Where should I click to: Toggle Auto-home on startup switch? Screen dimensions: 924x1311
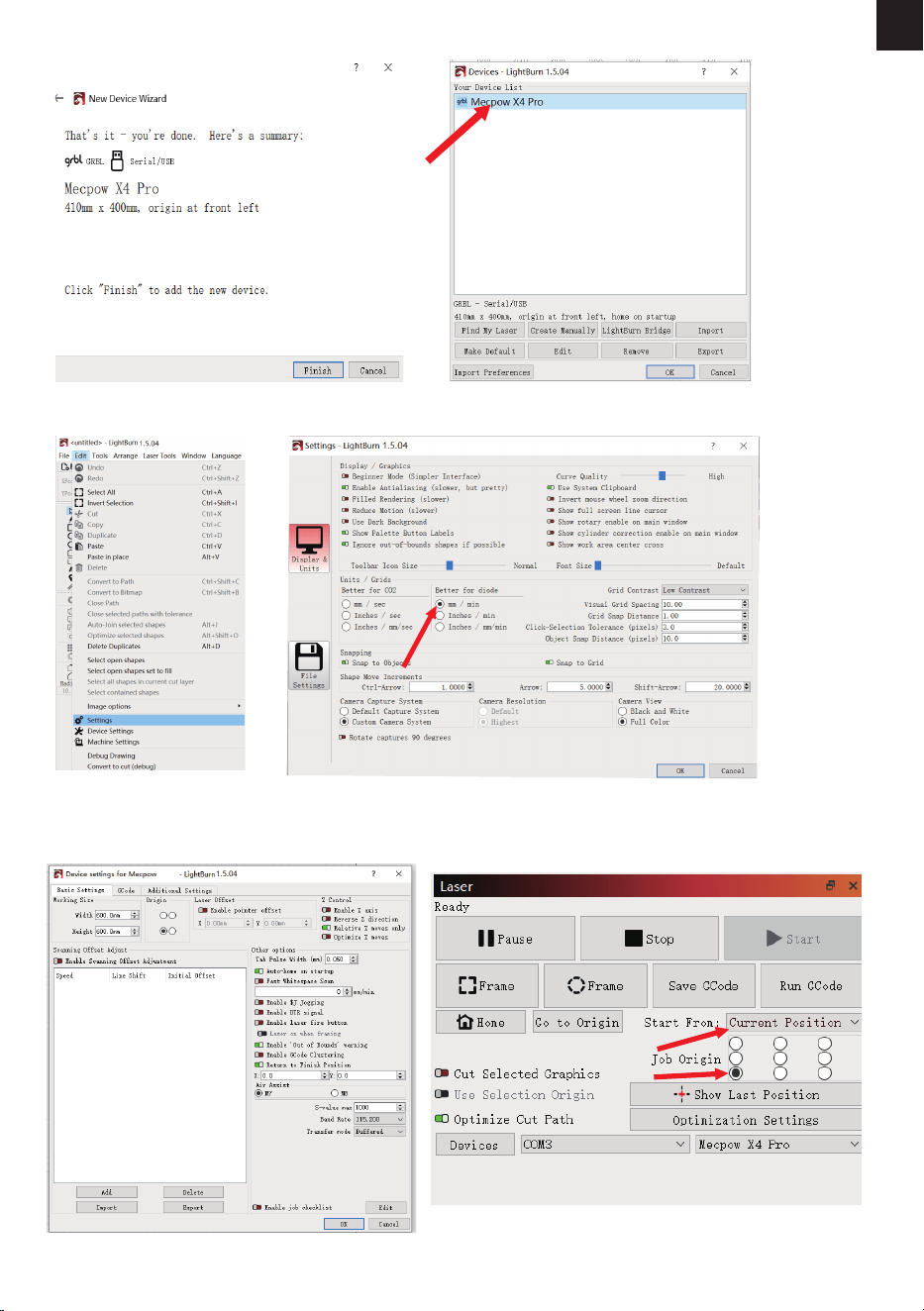click(259, 971)
